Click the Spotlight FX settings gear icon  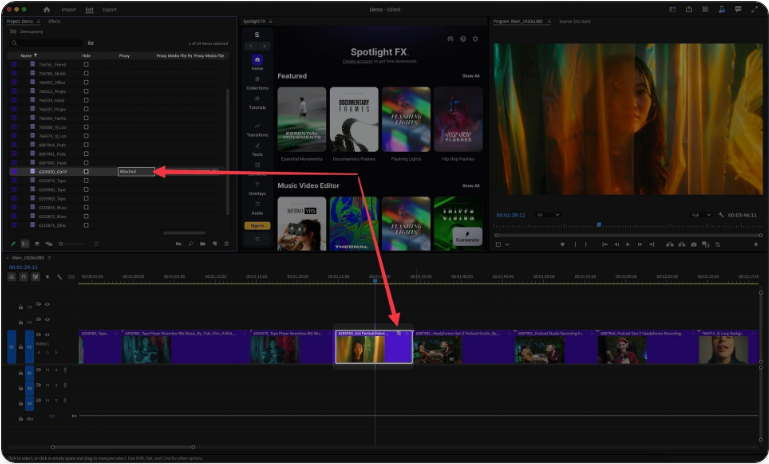click(x=475, y=39)
